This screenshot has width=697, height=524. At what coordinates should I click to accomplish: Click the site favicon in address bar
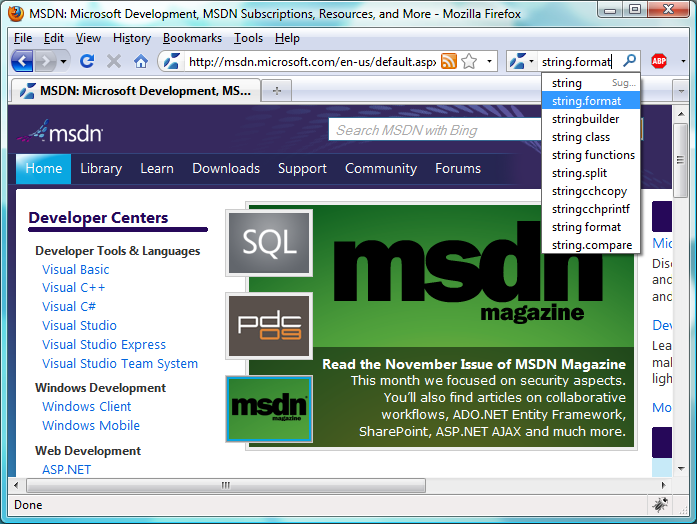(172, 61)
